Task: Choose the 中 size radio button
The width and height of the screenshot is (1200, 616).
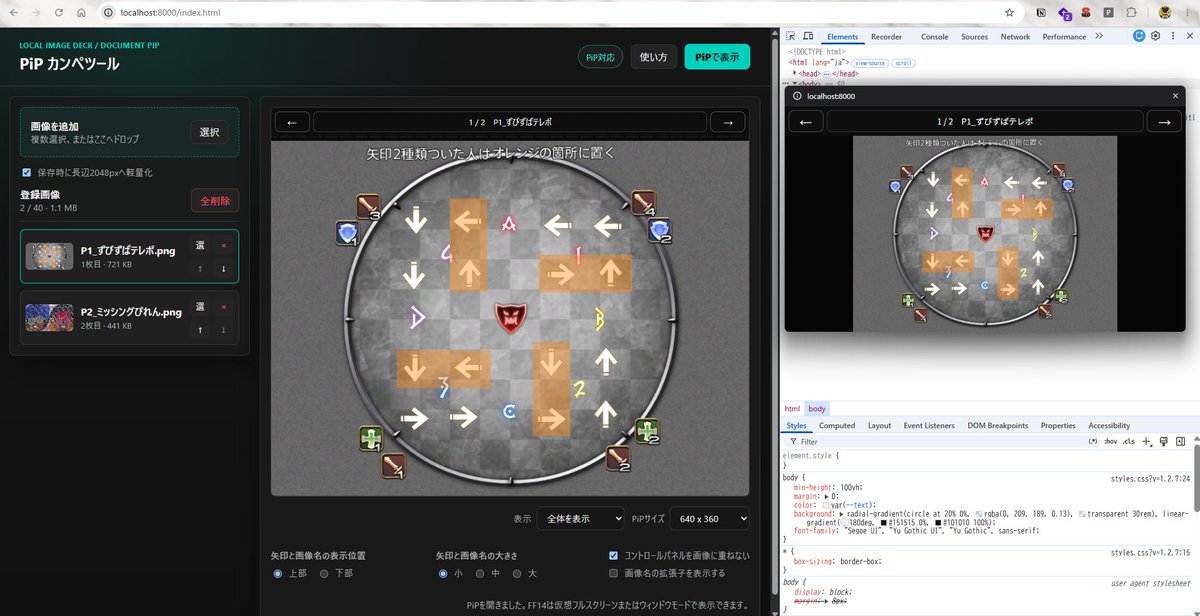Action: [480, 573]
